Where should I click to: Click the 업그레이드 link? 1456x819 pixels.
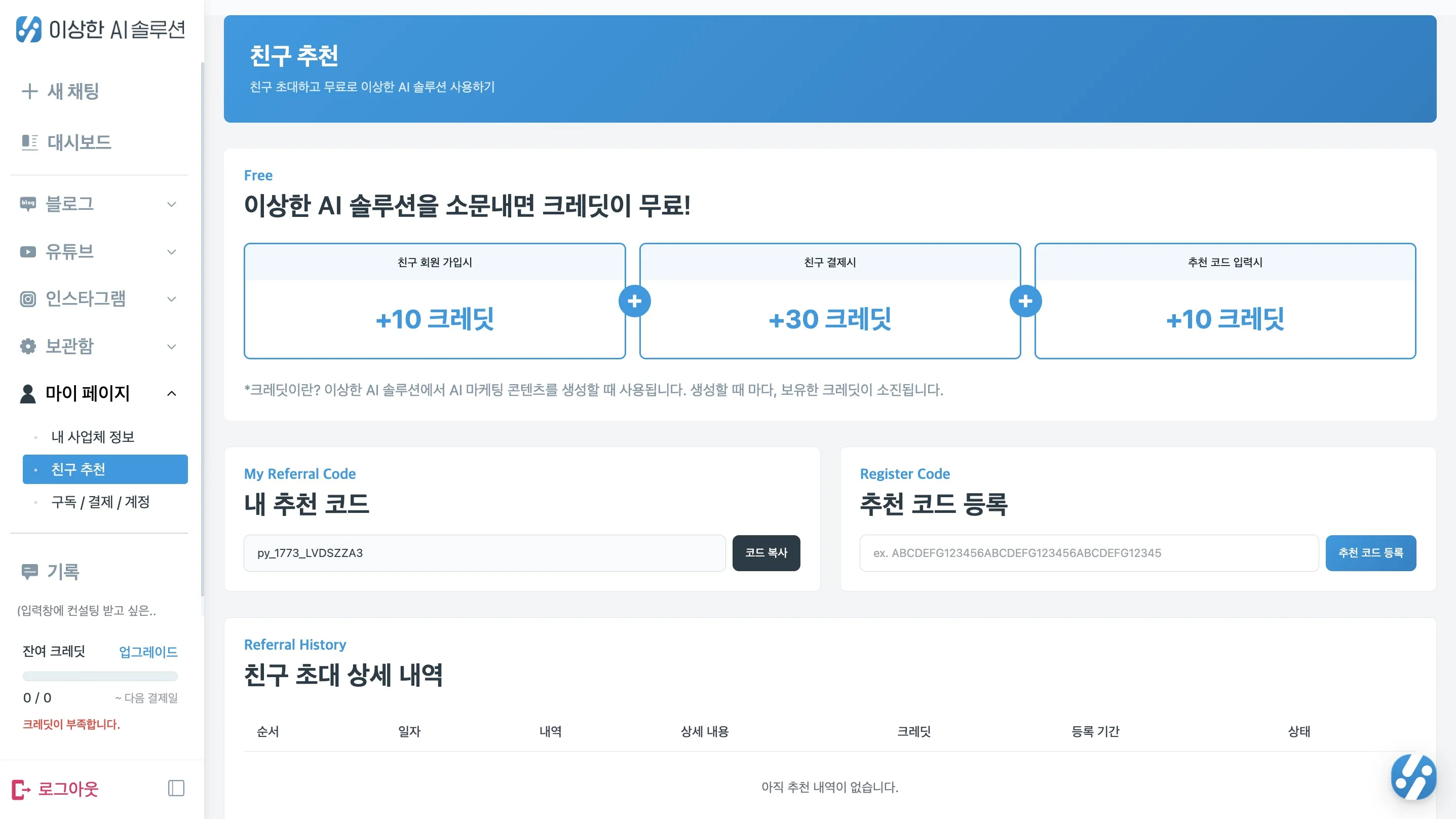coord(148,652)
